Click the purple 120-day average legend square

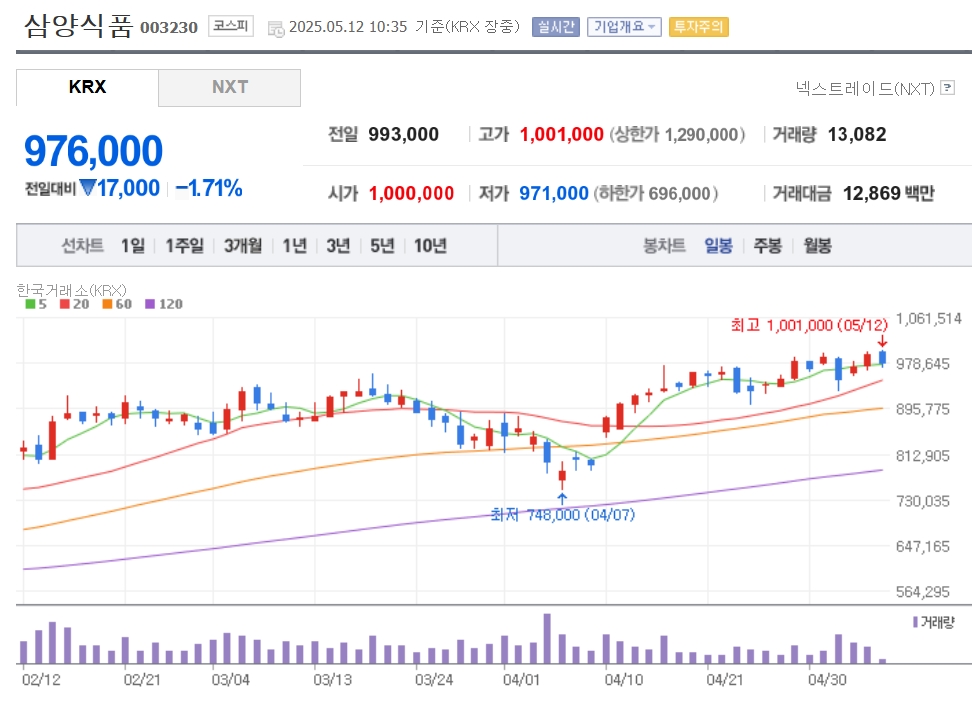pos(149,304)
